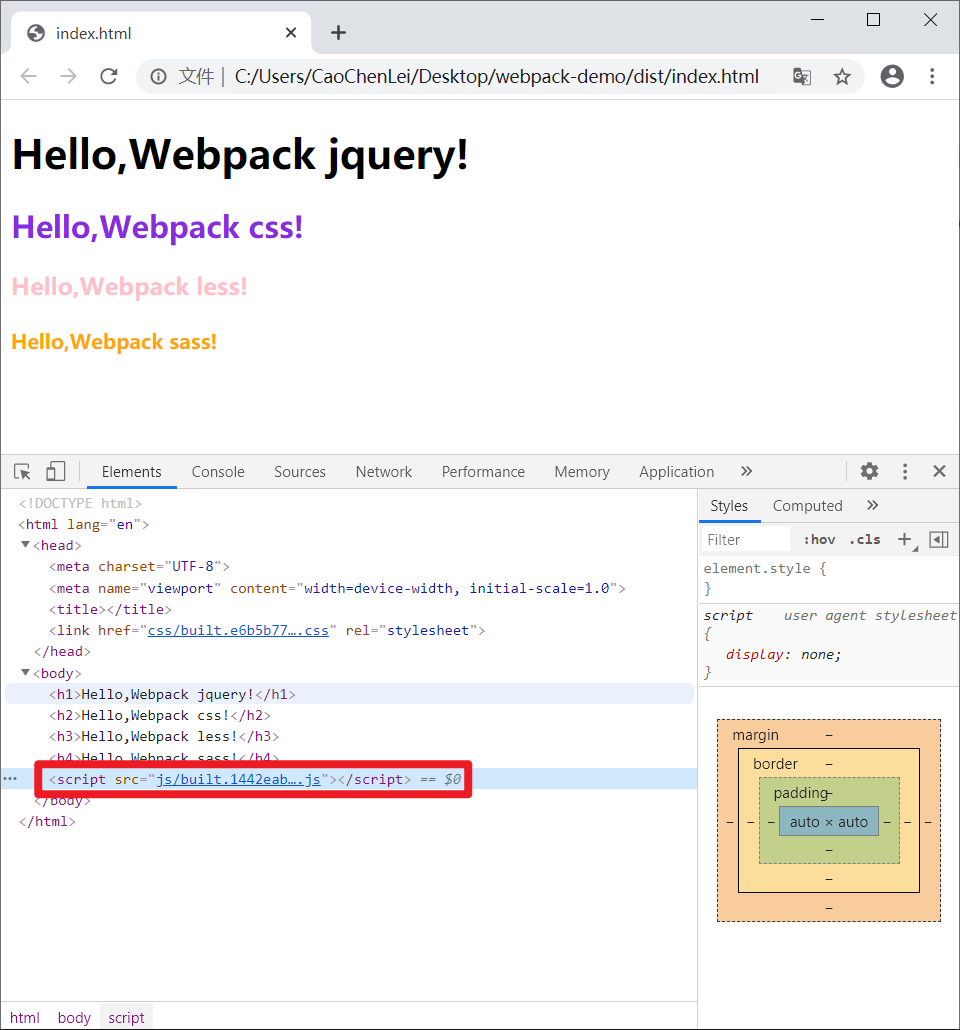Open the DevTools customize three-dot menu
This screenshot has height=1030, width=960.
tap(905, 471)
